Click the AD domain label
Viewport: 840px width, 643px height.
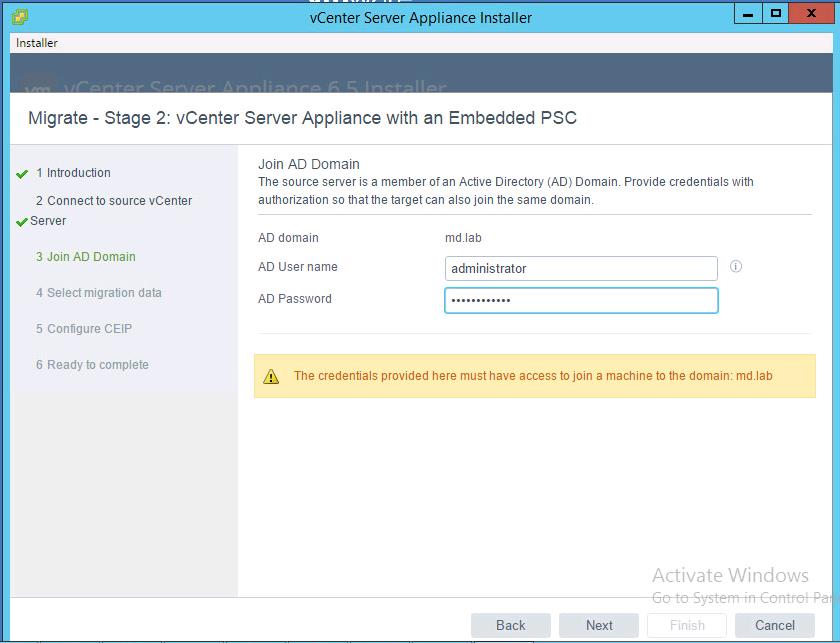(288, 237)
